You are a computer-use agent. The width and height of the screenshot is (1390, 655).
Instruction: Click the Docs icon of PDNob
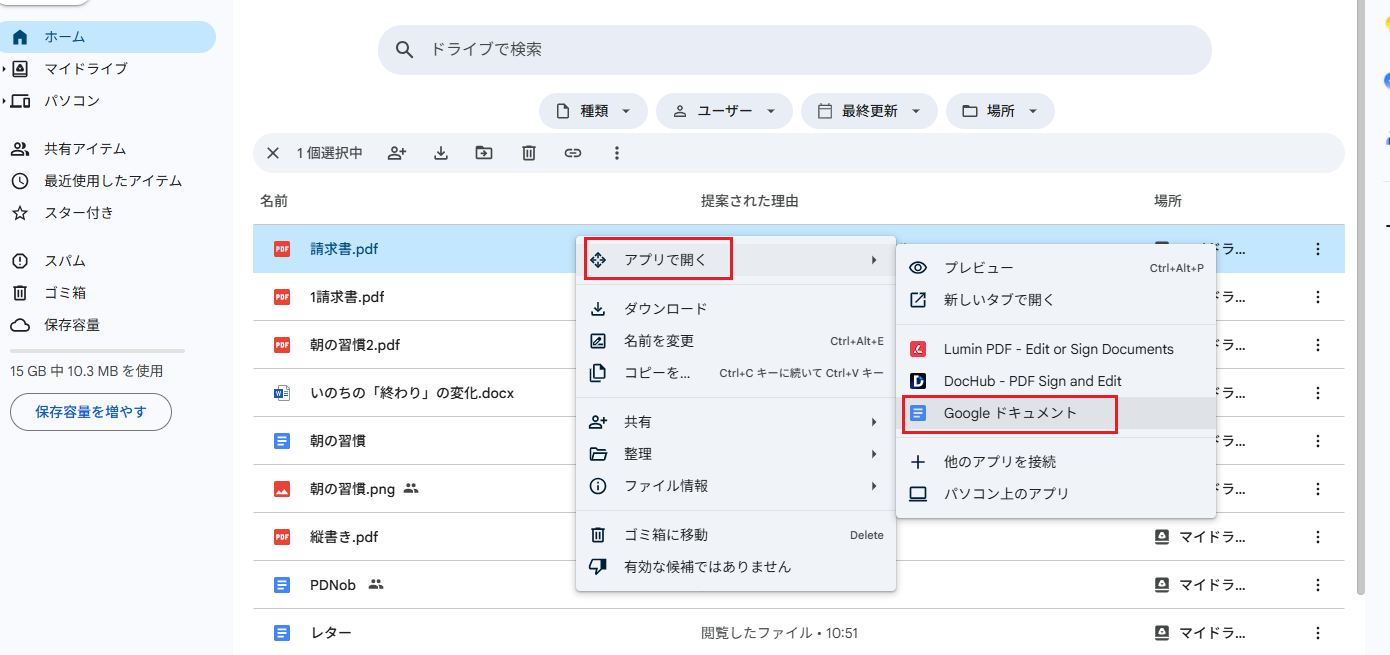[x=282, y=585]
